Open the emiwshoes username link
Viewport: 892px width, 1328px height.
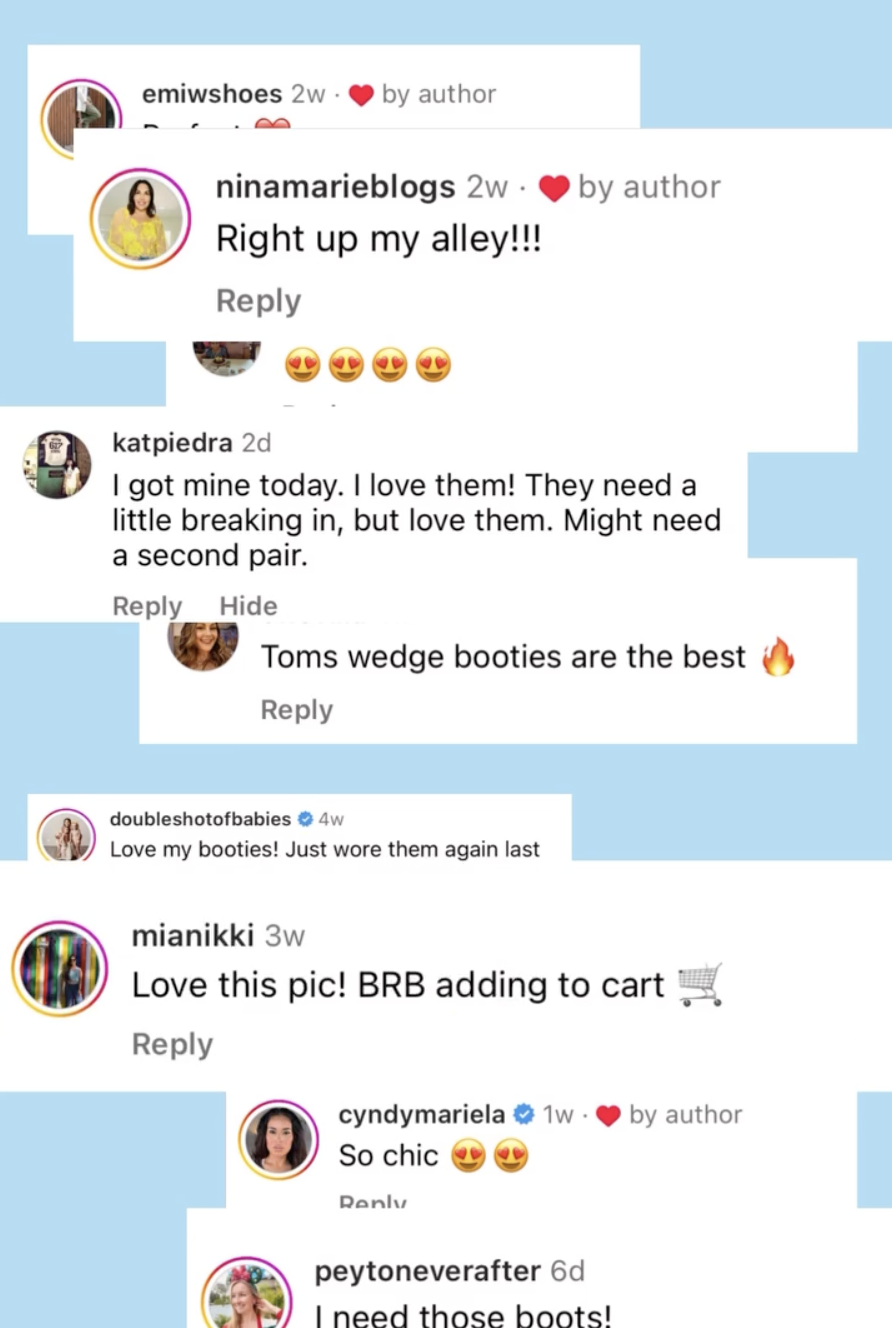212,94
